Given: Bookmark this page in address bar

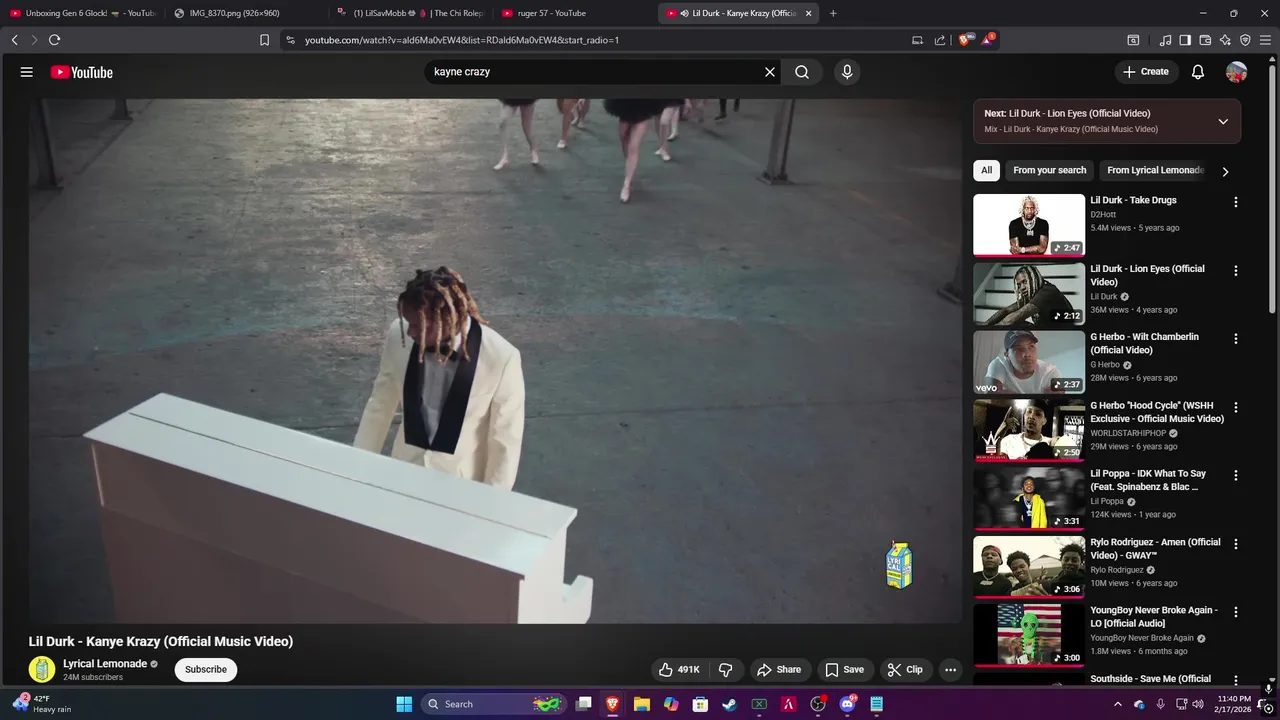Looking at the screenshot, I should pos(264,40).
